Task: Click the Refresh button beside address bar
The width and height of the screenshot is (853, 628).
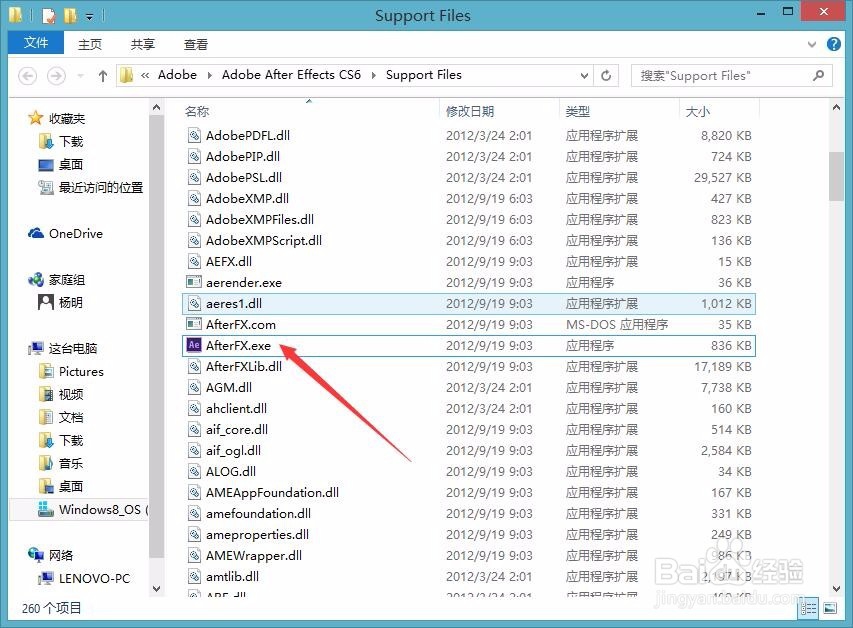Action: (x=606, y=75)
